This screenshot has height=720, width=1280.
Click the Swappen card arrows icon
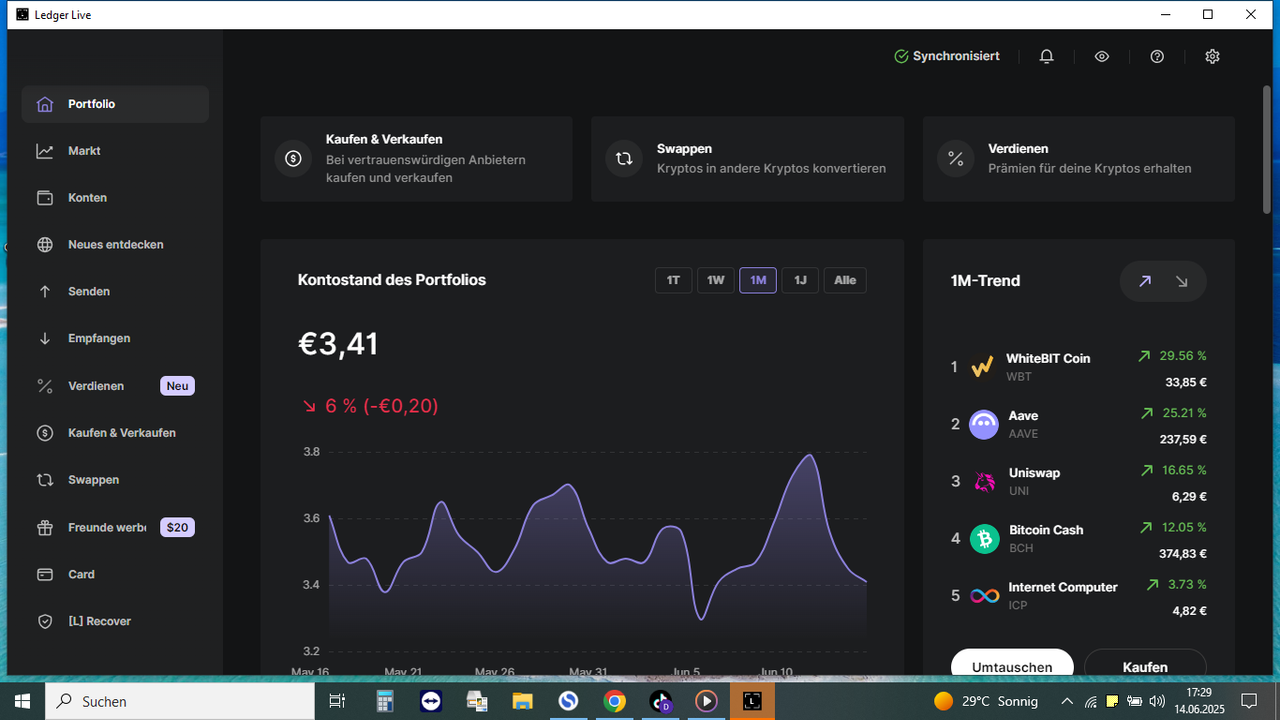tap(624, 158)
